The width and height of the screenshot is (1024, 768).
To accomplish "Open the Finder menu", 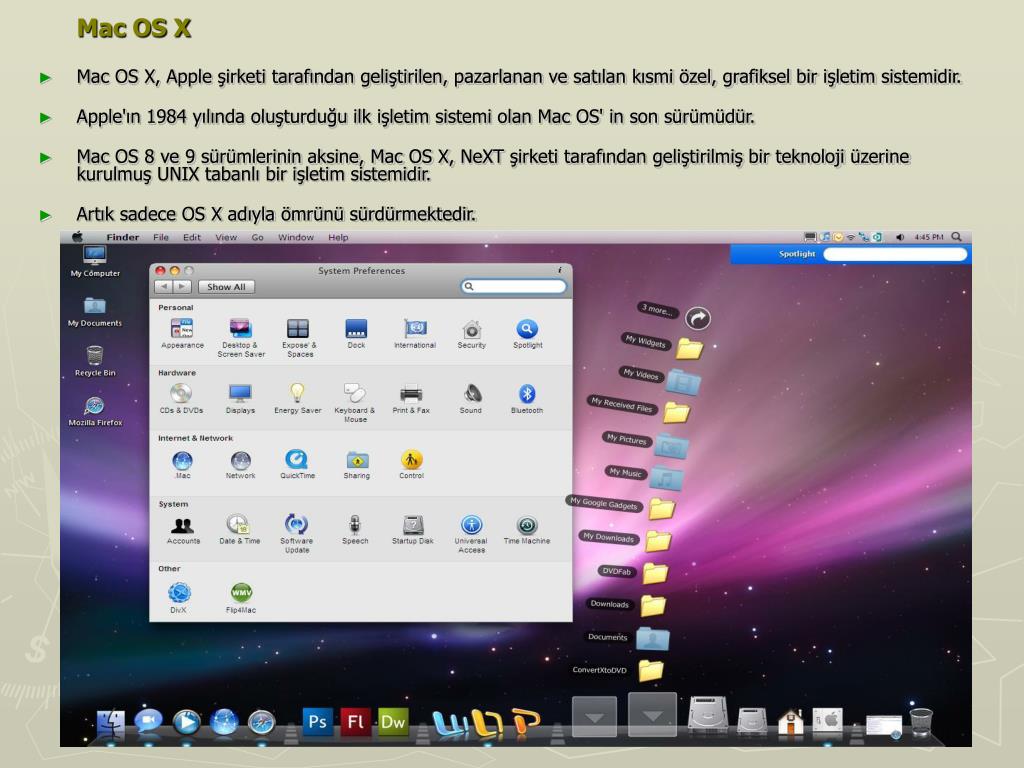I will tap(123, 237).
